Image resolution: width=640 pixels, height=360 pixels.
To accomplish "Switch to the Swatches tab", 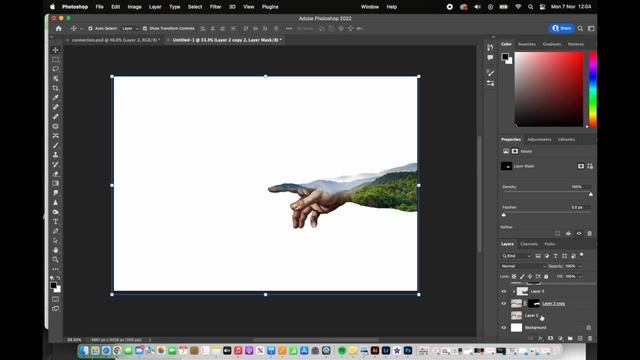I will pyautogui.click(x=527, y=44).
